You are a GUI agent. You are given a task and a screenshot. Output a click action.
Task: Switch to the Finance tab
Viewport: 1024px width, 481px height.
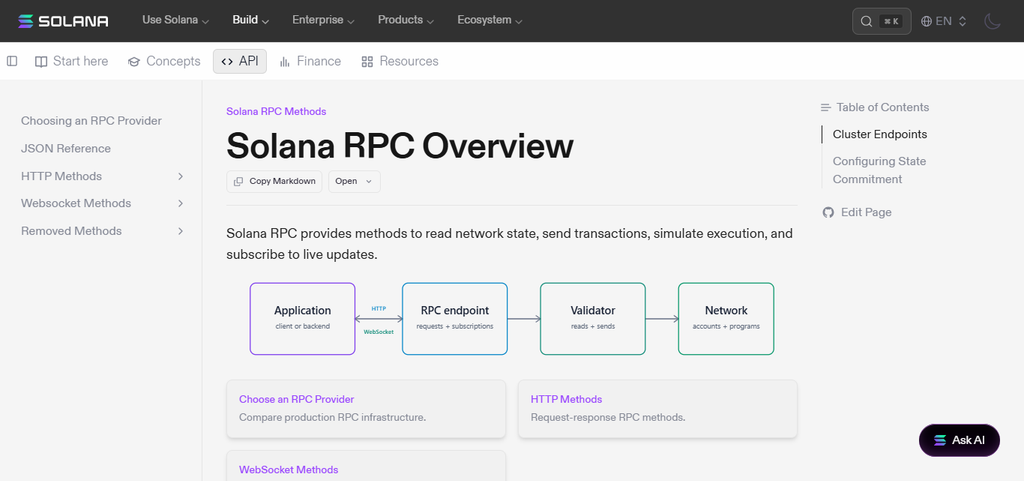pyautogui.click(x=310, y=61)
